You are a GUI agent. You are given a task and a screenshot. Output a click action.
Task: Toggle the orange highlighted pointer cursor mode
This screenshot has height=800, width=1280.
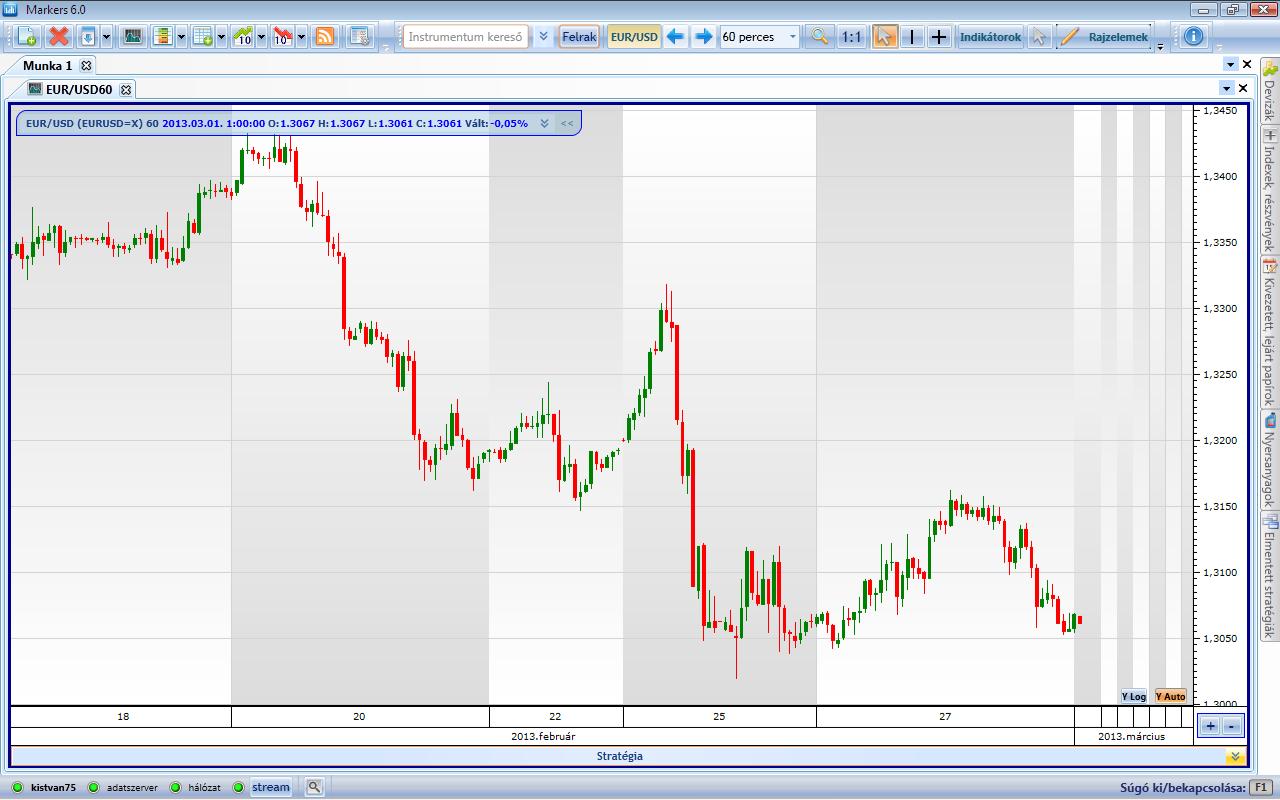pyautogui.click(x=884, y=37)
